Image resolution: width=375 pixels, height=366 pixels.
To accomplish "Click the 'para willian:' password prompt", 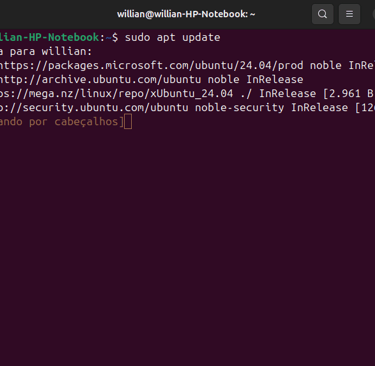I will tap(50, 51).
